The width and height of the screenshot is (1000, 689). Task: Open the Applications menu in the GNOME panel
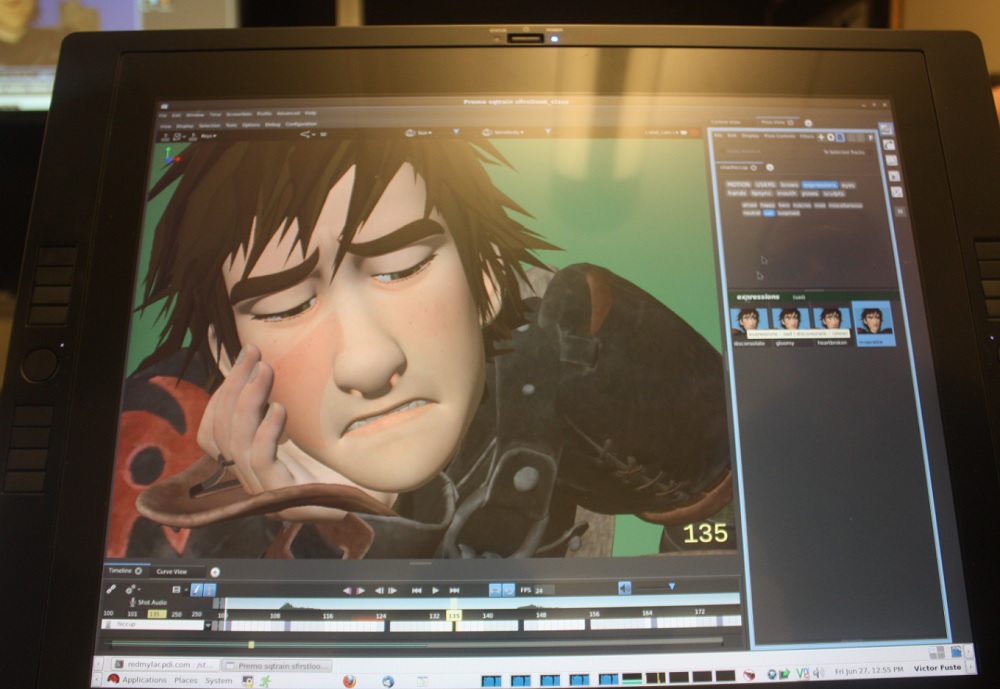136,680
